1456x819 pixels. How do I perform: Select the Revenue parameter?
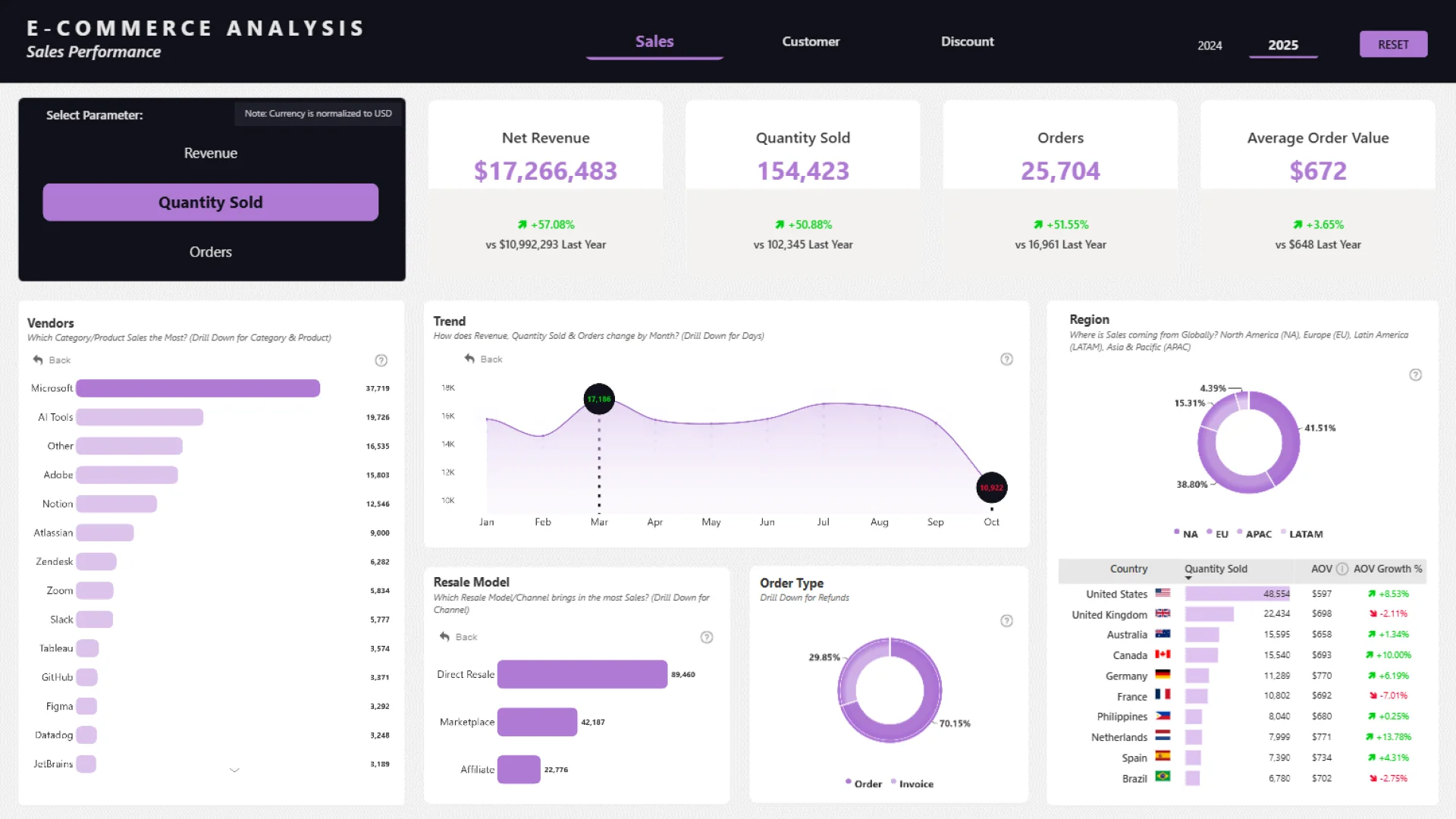click(x=211, y=153)
